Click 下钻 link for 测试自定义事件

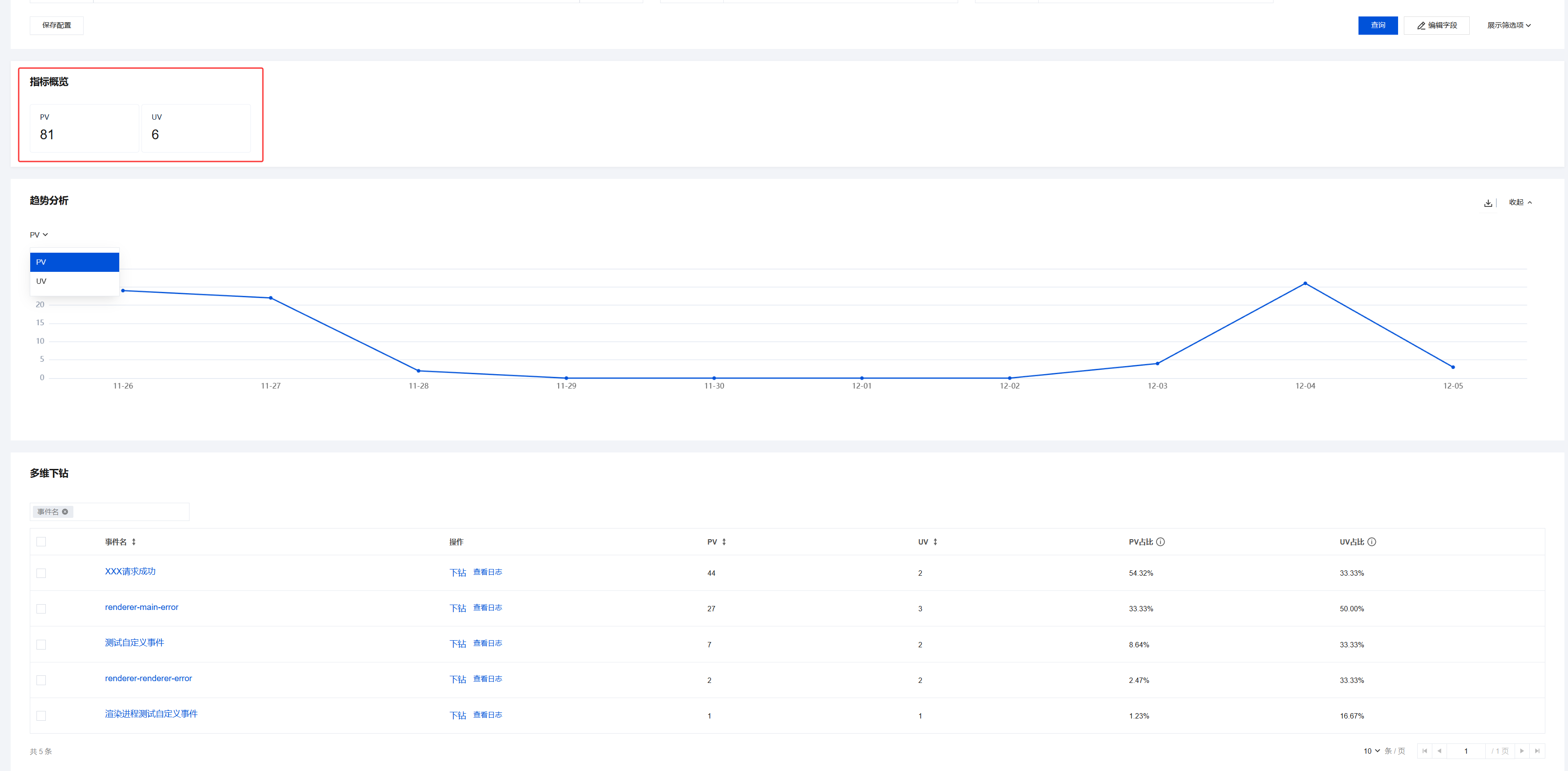point(457,644)
